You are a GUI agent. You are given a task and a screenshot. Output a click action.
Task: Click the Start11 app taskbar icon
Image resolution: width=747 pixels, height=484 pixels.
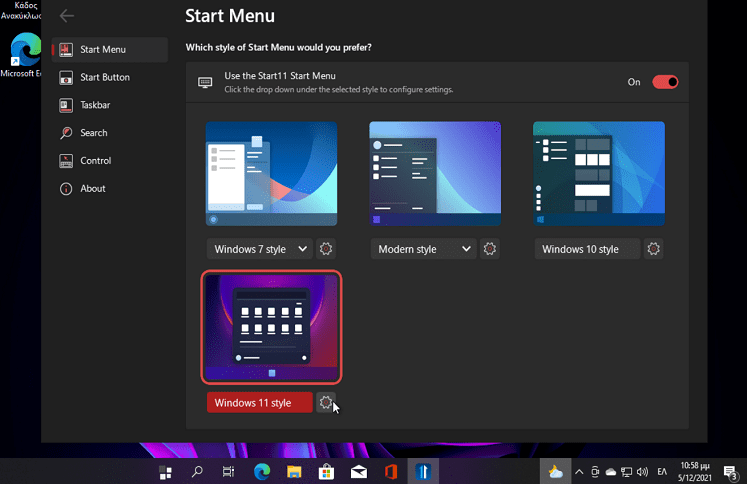[x=423, y=472]
